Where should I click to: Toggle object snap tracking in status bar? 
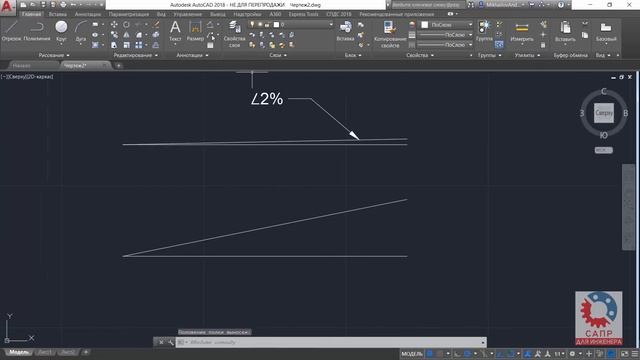pyautogui.click(x=500, y=353)
